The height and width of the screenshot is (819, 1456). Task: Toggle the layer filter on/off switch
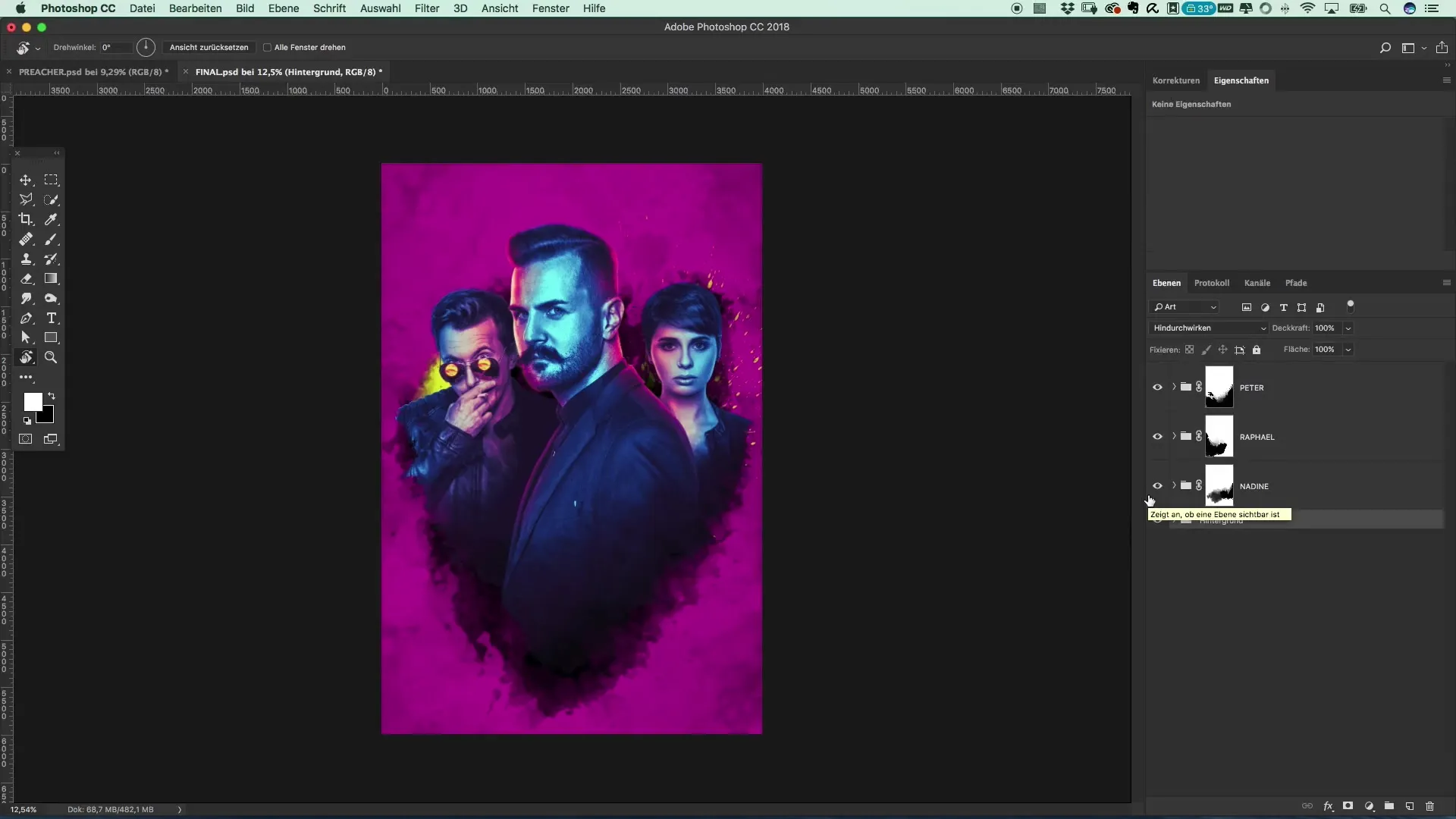[x=1350, y=306]
